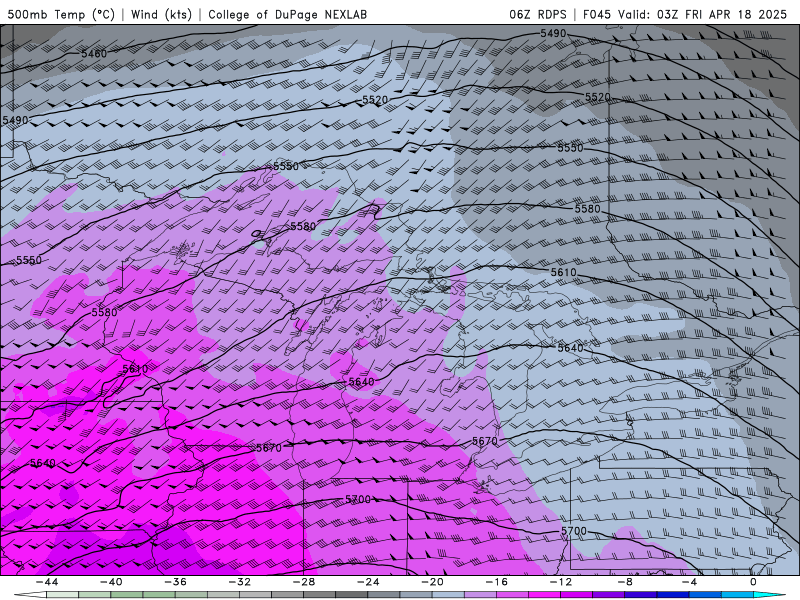
Task: Click the -20 value on the color scale
Action: [433, 582]
